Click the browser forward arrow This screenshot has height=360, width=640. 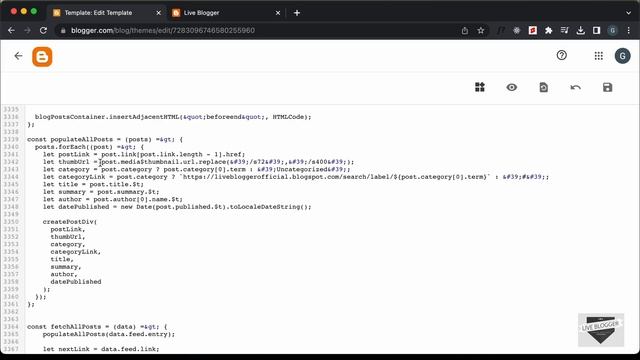(x=27, y=30)
